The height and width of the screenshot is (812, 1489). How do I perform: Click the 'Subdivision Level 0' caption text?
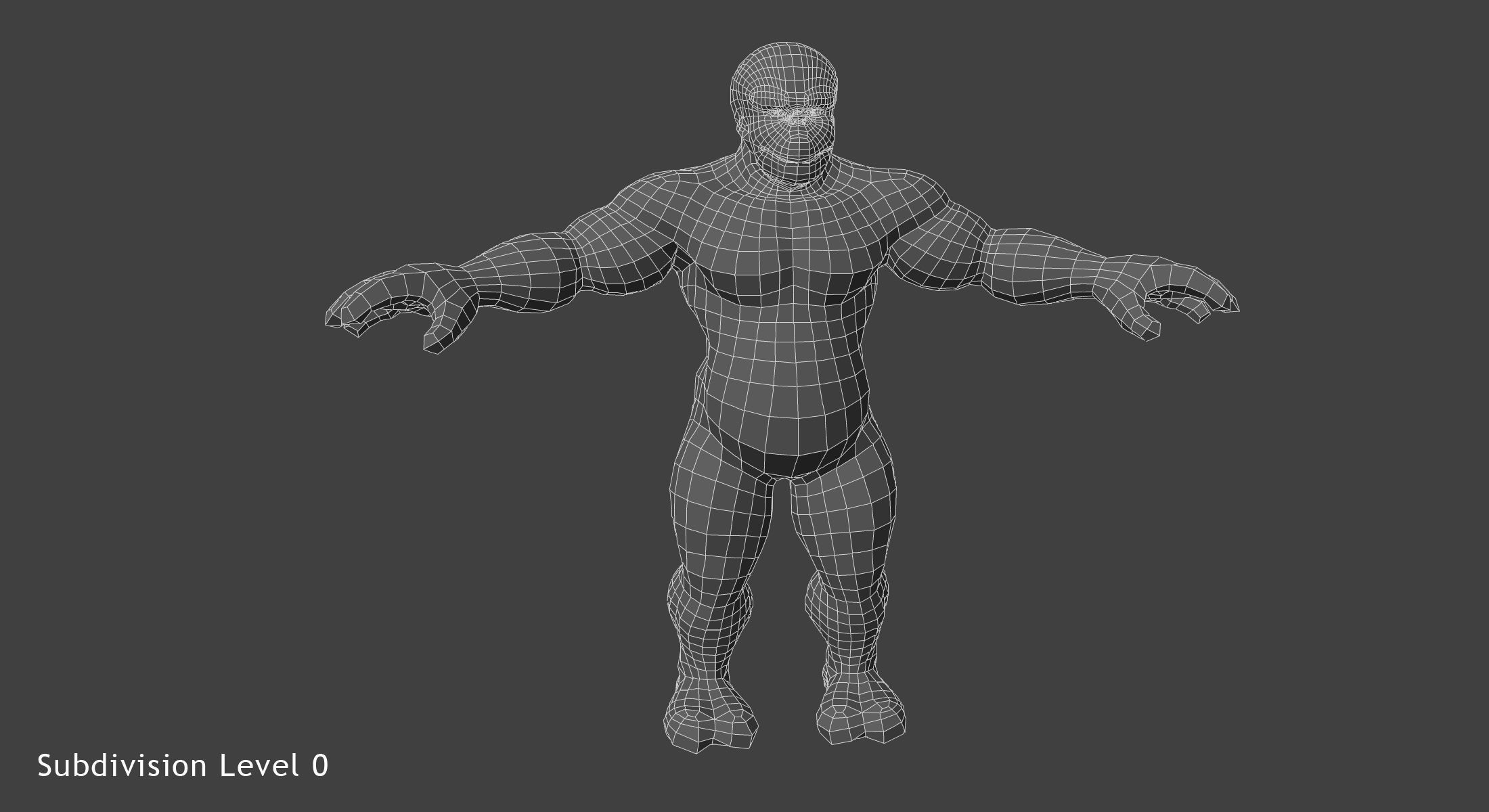pyautogui.click(x=183, y=765)
